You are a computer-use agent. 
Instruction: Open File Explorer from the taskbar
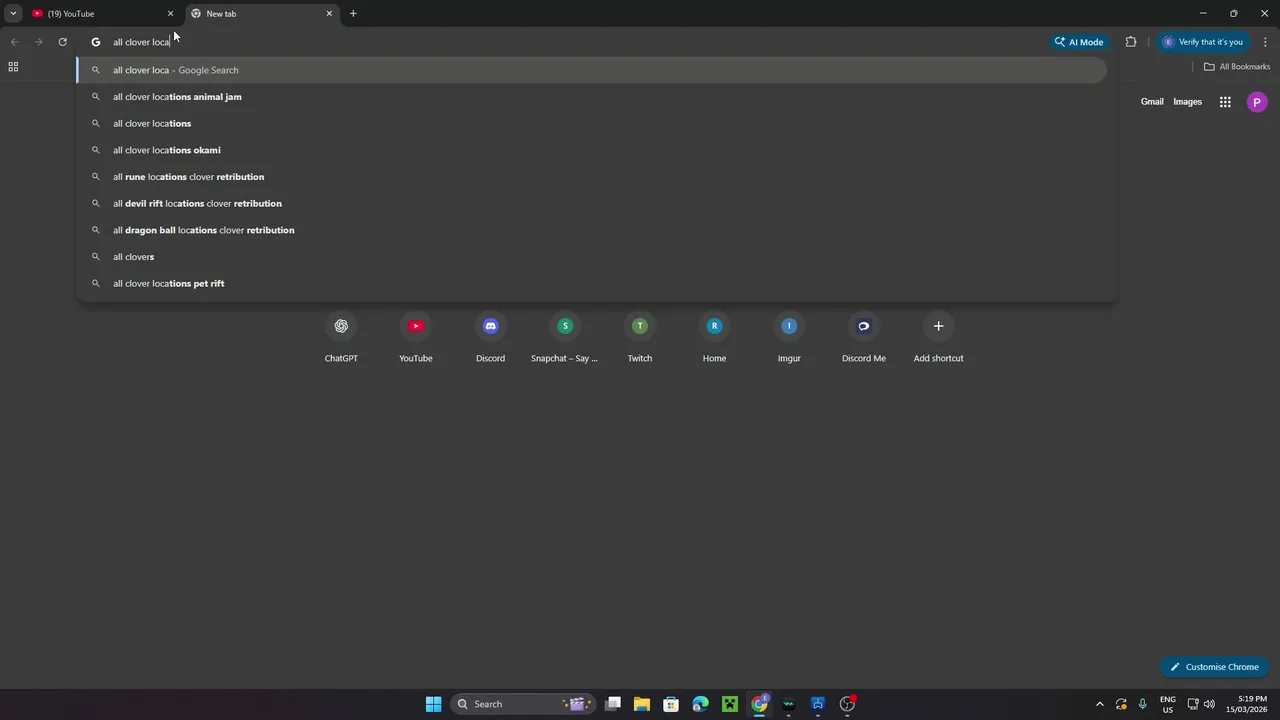click(642, 704)
